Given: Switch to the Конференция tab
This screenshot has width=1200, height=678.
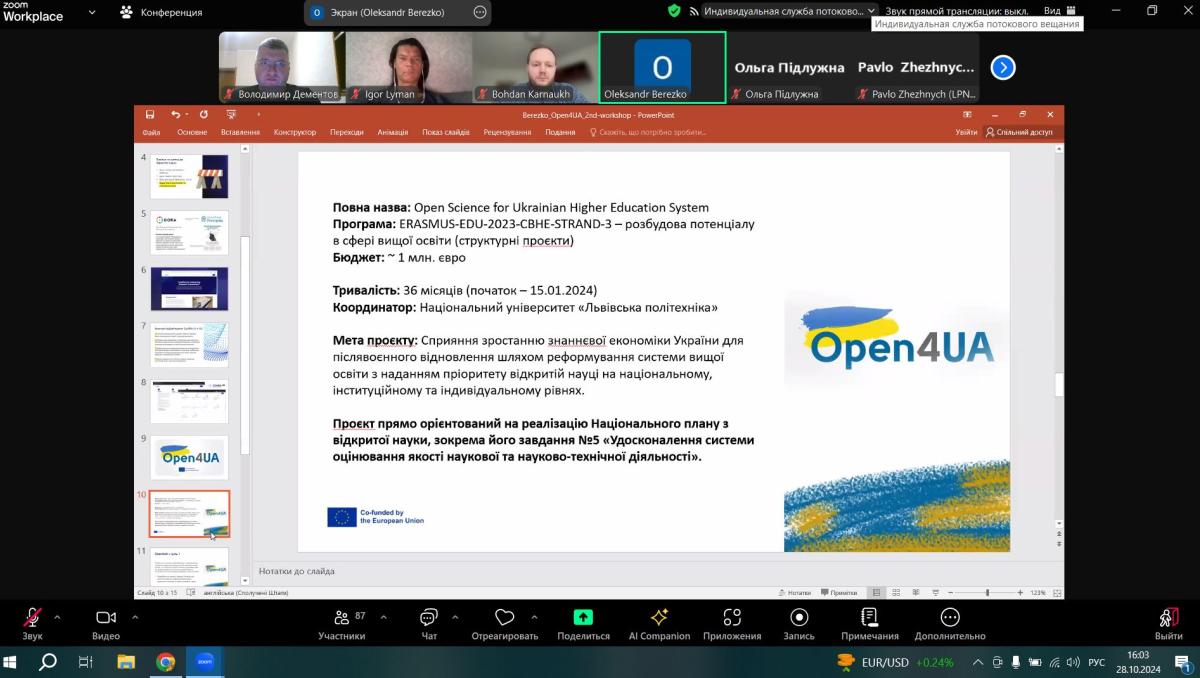Looking at the screenshot, I should (161, 13).
